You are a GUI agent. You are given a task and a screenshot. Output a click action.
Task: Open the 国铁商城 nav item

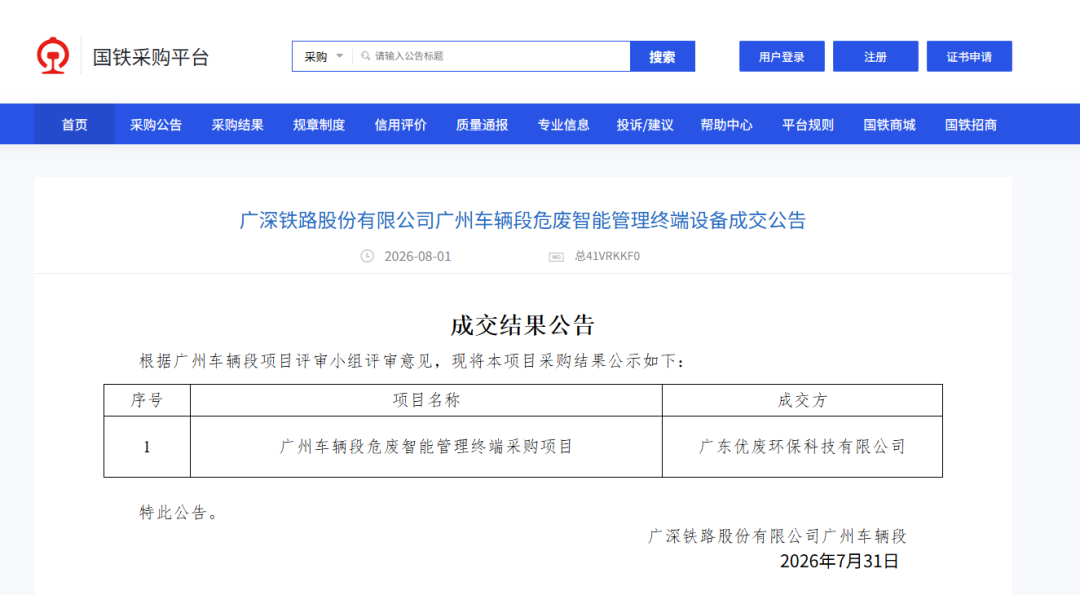(x=889, y=125)
